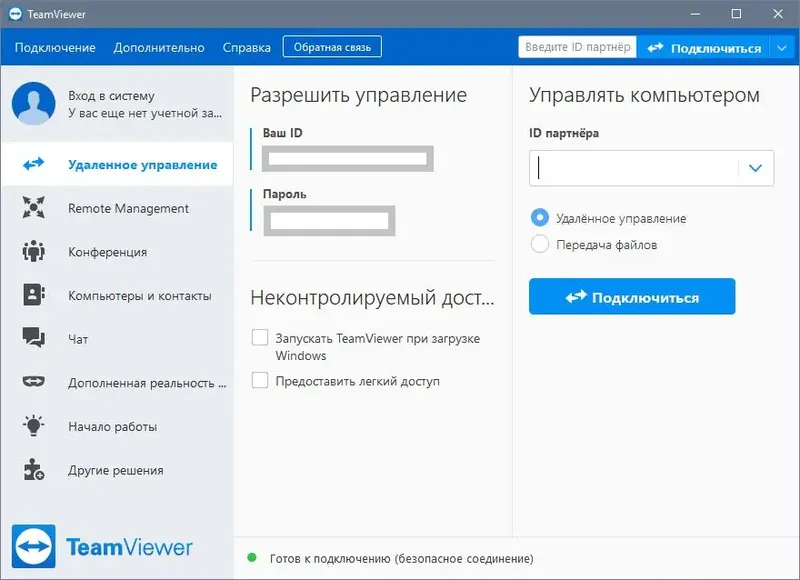Expand the ID партнёра dropdown

757,168
